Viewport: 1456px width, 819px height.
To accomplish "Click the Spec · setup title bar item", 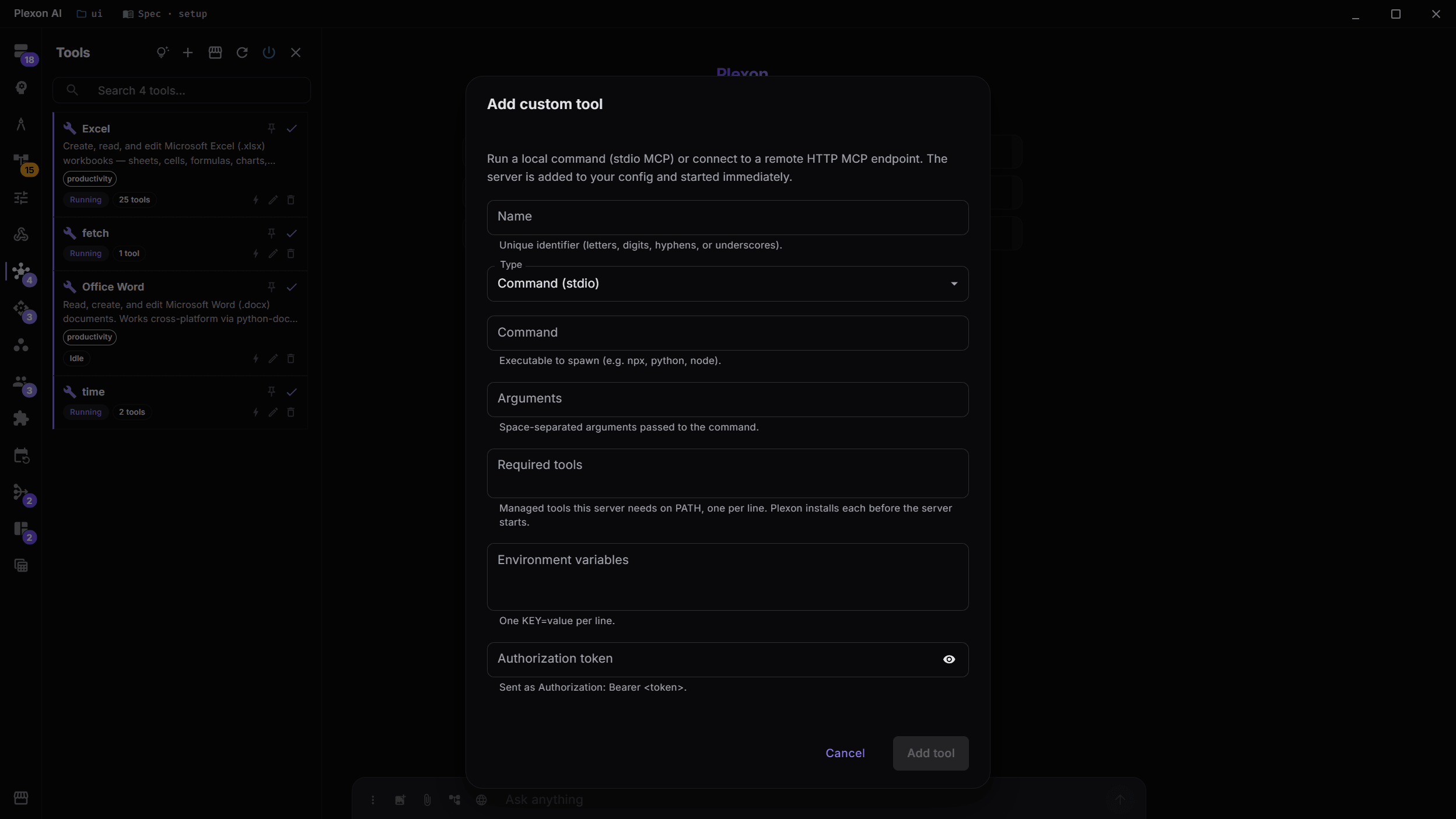I will click(x=165, y=13).
